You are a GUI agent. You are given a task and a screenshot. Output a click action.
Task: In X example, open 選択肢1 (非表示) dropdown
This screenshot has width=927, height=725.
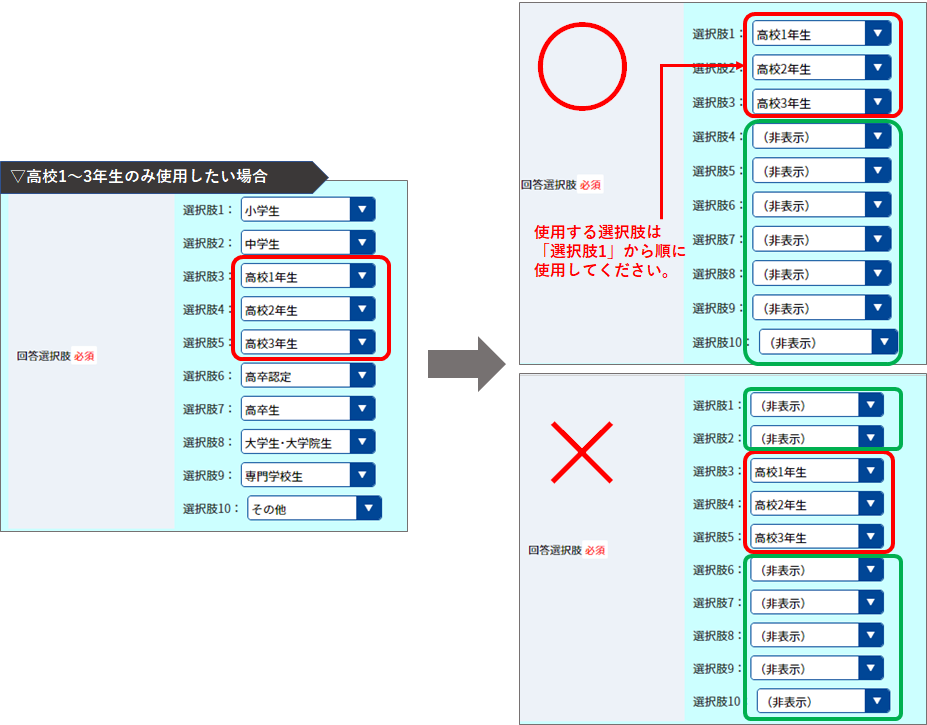[817, 405]
